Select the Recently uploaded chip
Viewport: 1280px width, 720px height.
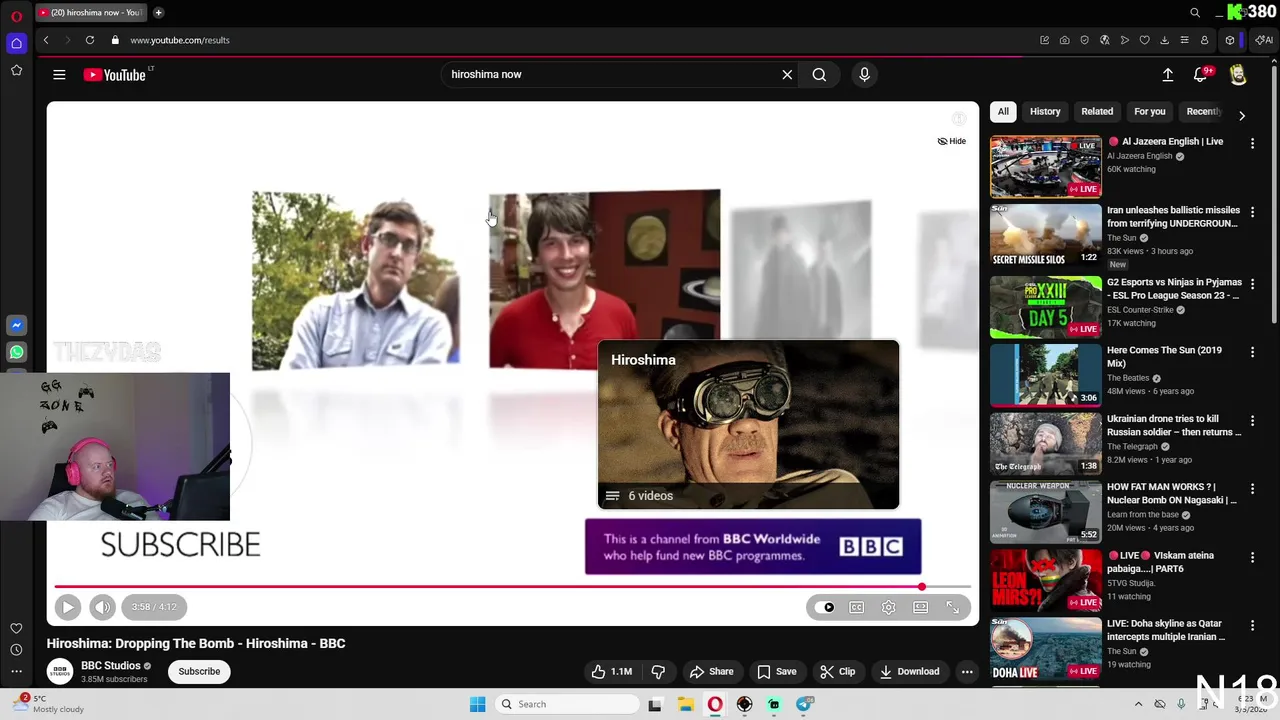pyautogui.click(x=1203, y=112)
